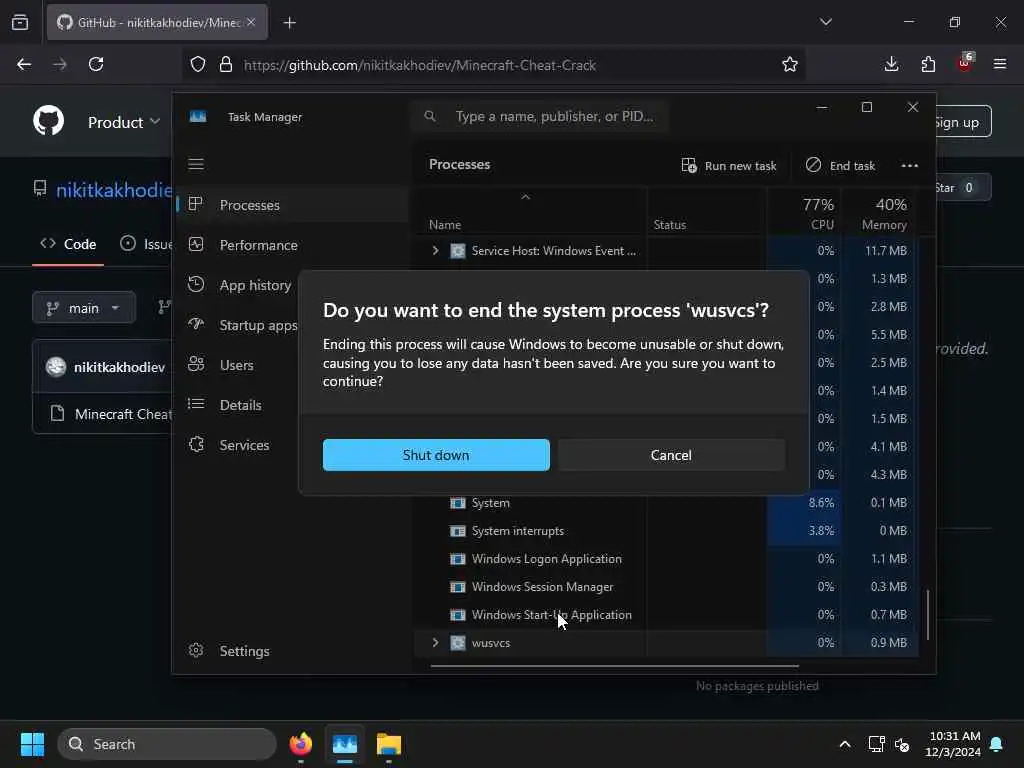Show hidden system tray icons
Image resolution: width=1024 pixels, height=768 pixels.
(x=845, y=744)
